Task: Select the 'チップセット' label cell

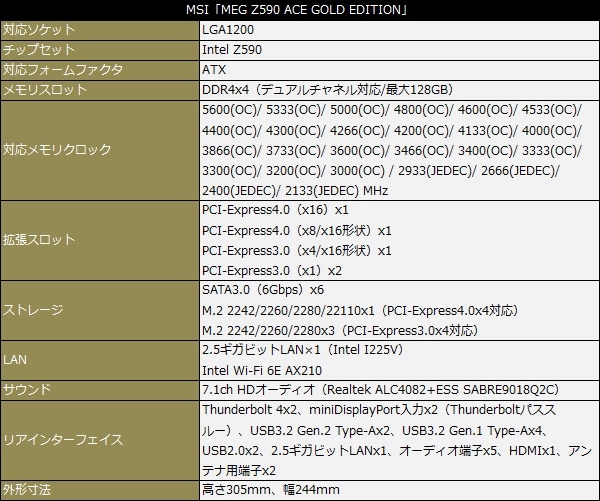Action: [99, 50]
